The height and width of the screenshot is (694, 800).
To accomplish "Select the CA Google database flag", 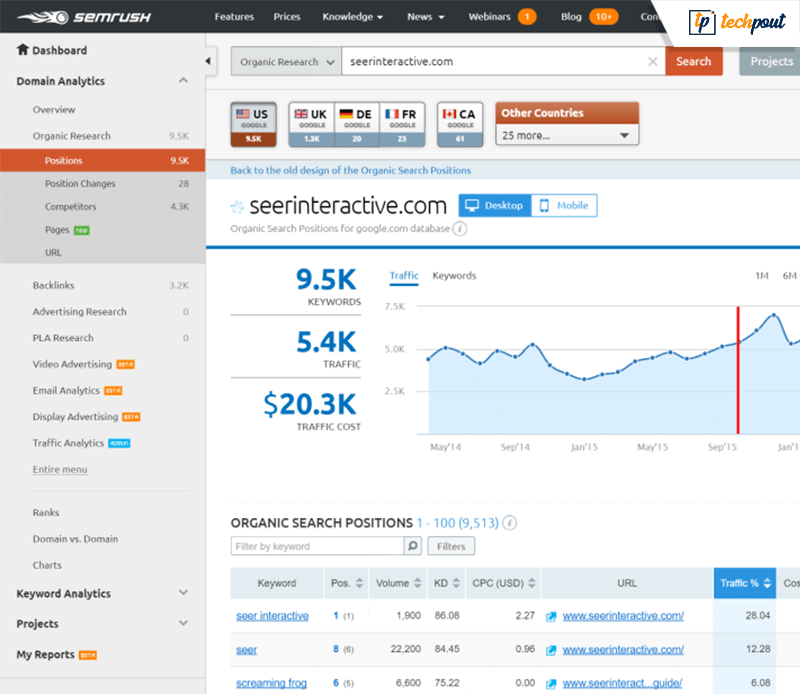I will coord(460,125).
